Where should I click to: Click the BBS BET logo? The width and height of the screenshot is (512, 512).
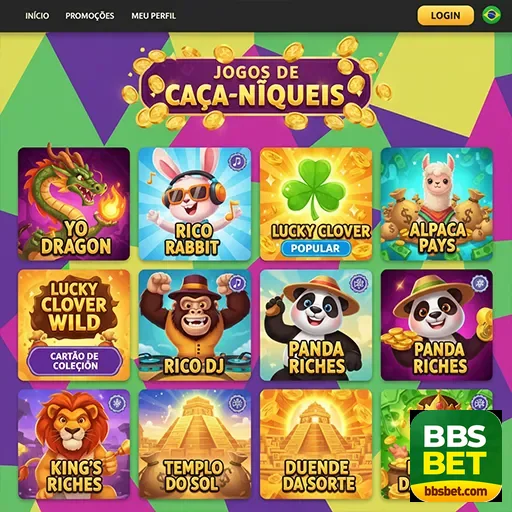coord(456,456)
